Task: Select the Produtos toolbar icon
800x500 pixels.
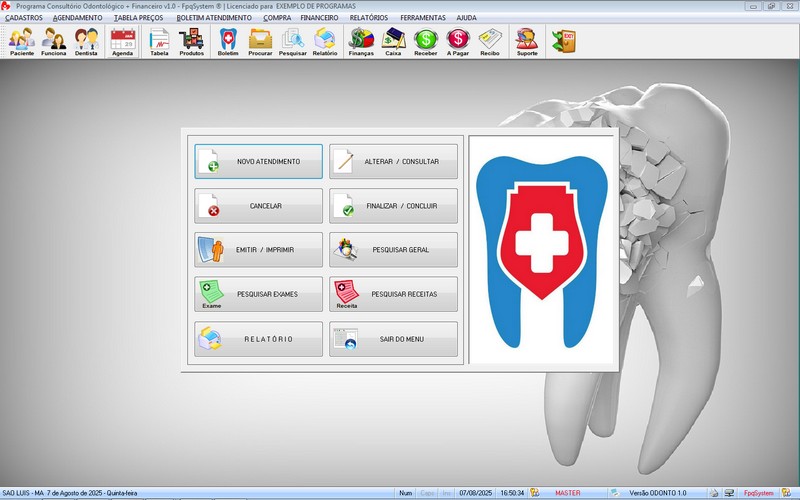Action: [x=191, y=42]
